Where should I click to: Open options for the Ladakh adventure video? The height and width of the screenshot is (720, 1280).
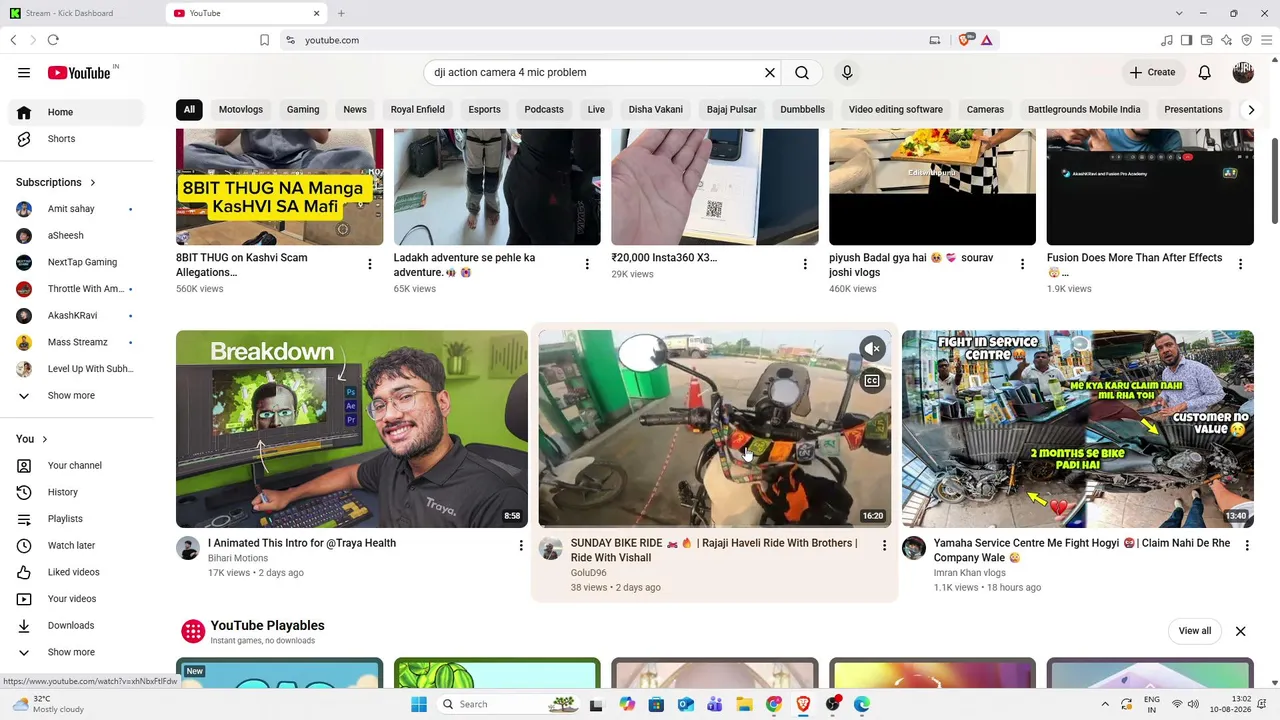[x=587, y=264]
